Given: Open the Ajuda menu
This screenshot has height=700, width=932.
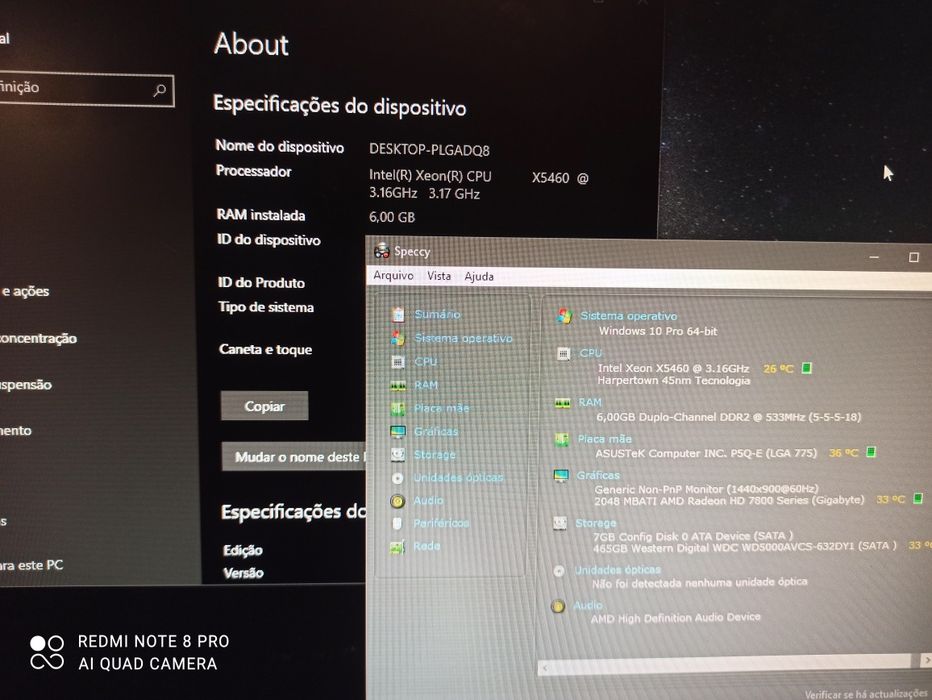Looking at the screenshot, I should (x=479, y=276).
